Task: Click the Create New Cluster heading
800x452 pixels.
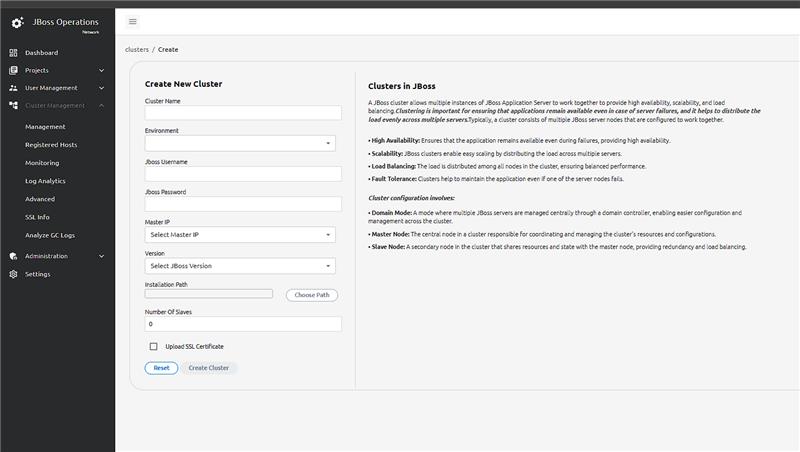Action: tap(183, 84)
